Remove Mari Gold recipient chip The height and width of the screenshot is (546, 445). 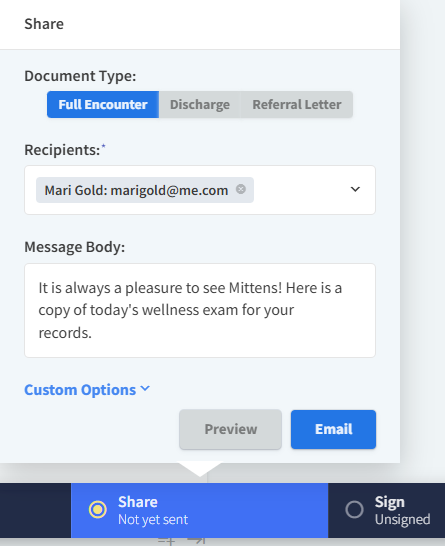coord(241,189)
